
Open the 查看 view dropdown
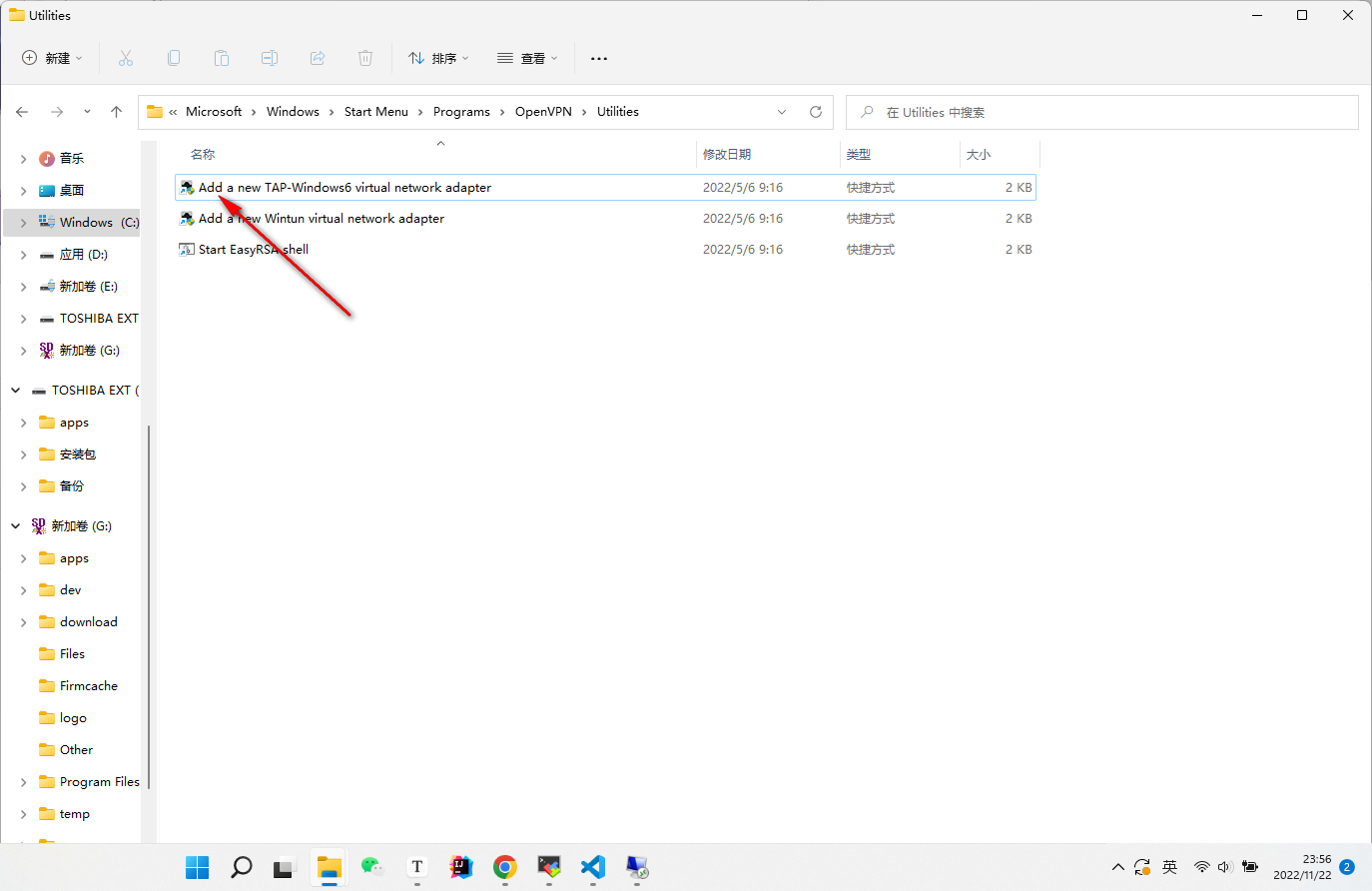[527, 58]
